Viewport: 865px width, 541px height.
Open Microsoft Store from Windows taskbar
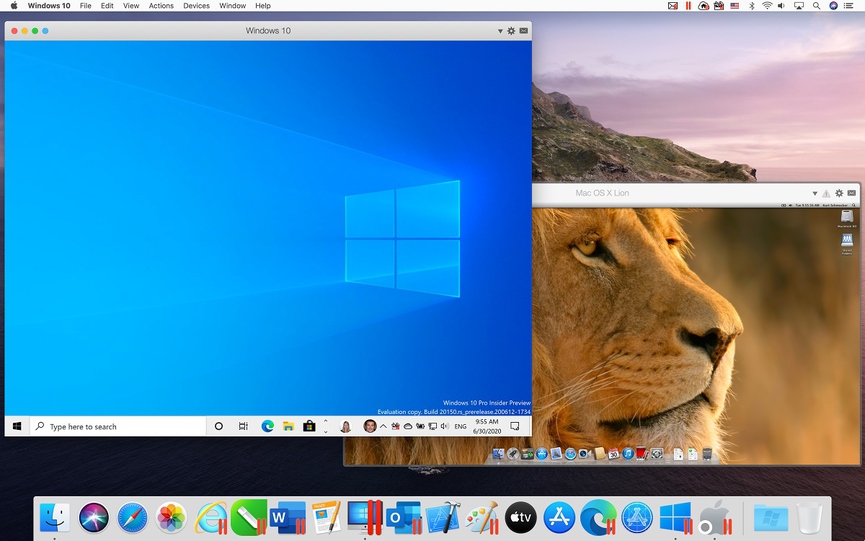(x=309, y=426)
